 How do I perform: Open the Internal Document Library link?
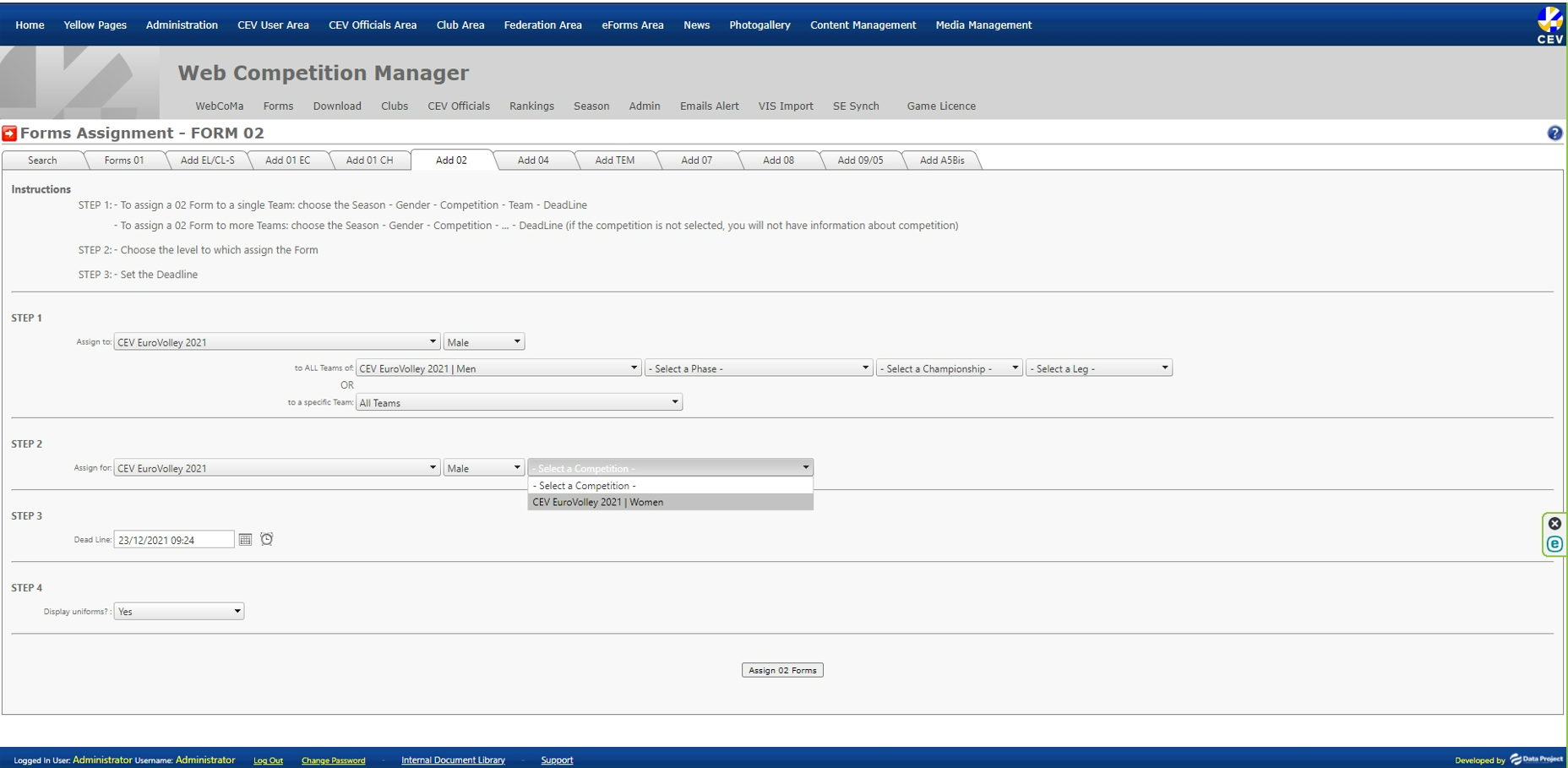453,760
